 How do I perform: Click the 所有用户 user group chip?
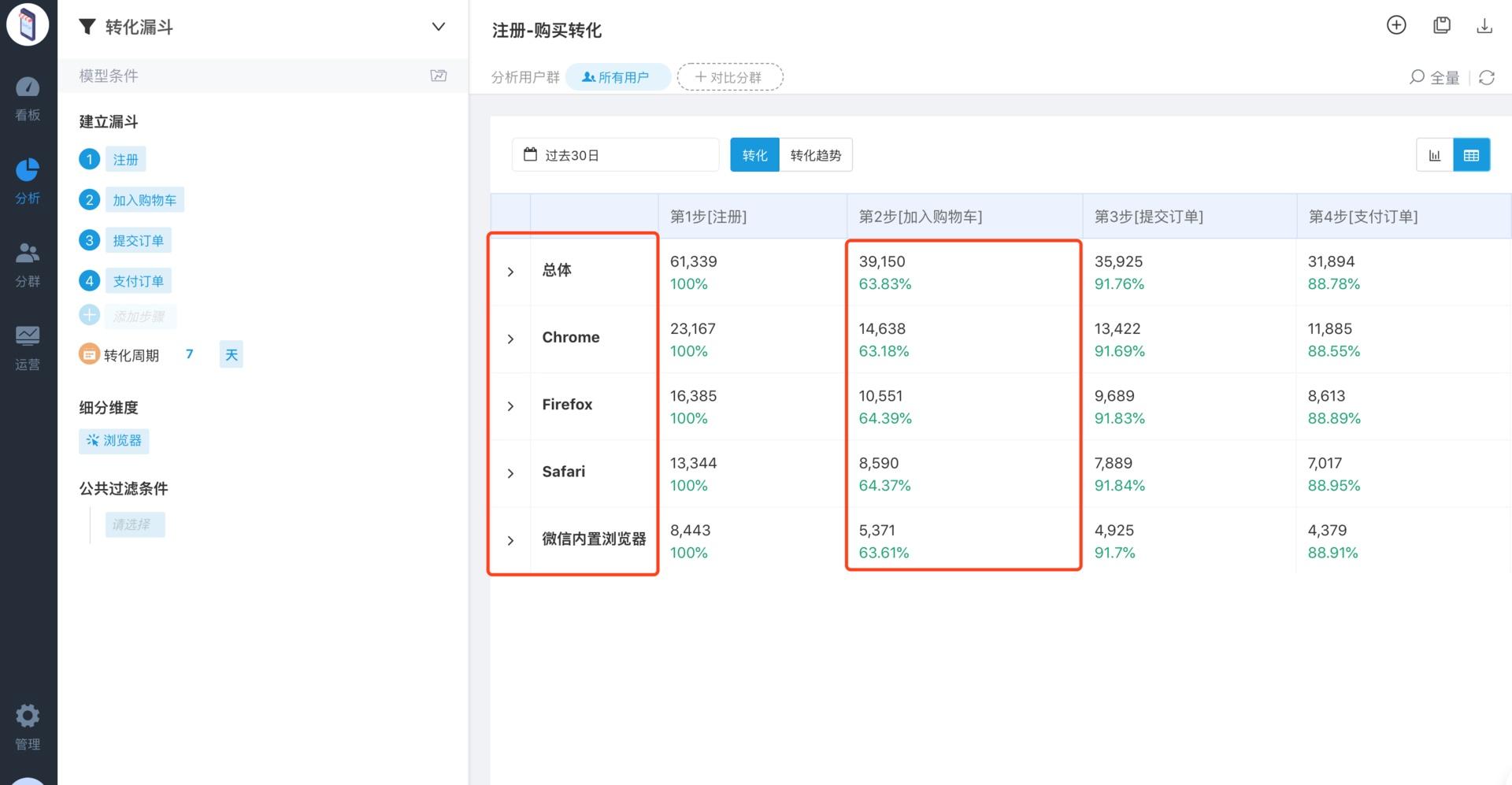point(618,77)
